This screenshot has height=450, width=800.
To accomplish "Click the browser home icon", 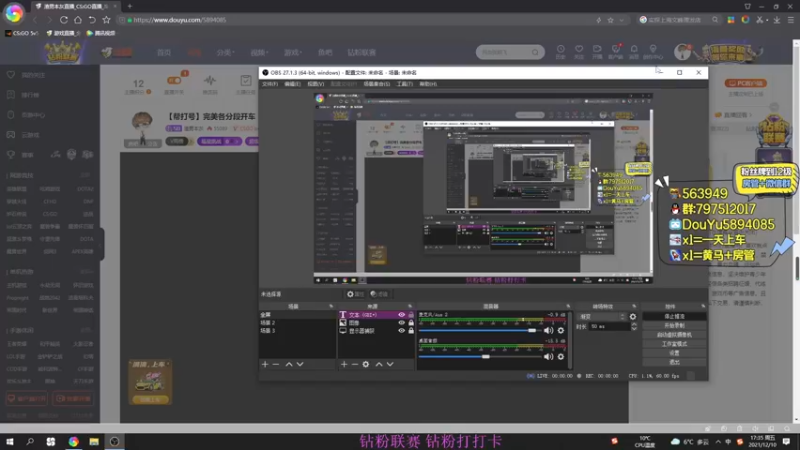I will coord(78,20).
